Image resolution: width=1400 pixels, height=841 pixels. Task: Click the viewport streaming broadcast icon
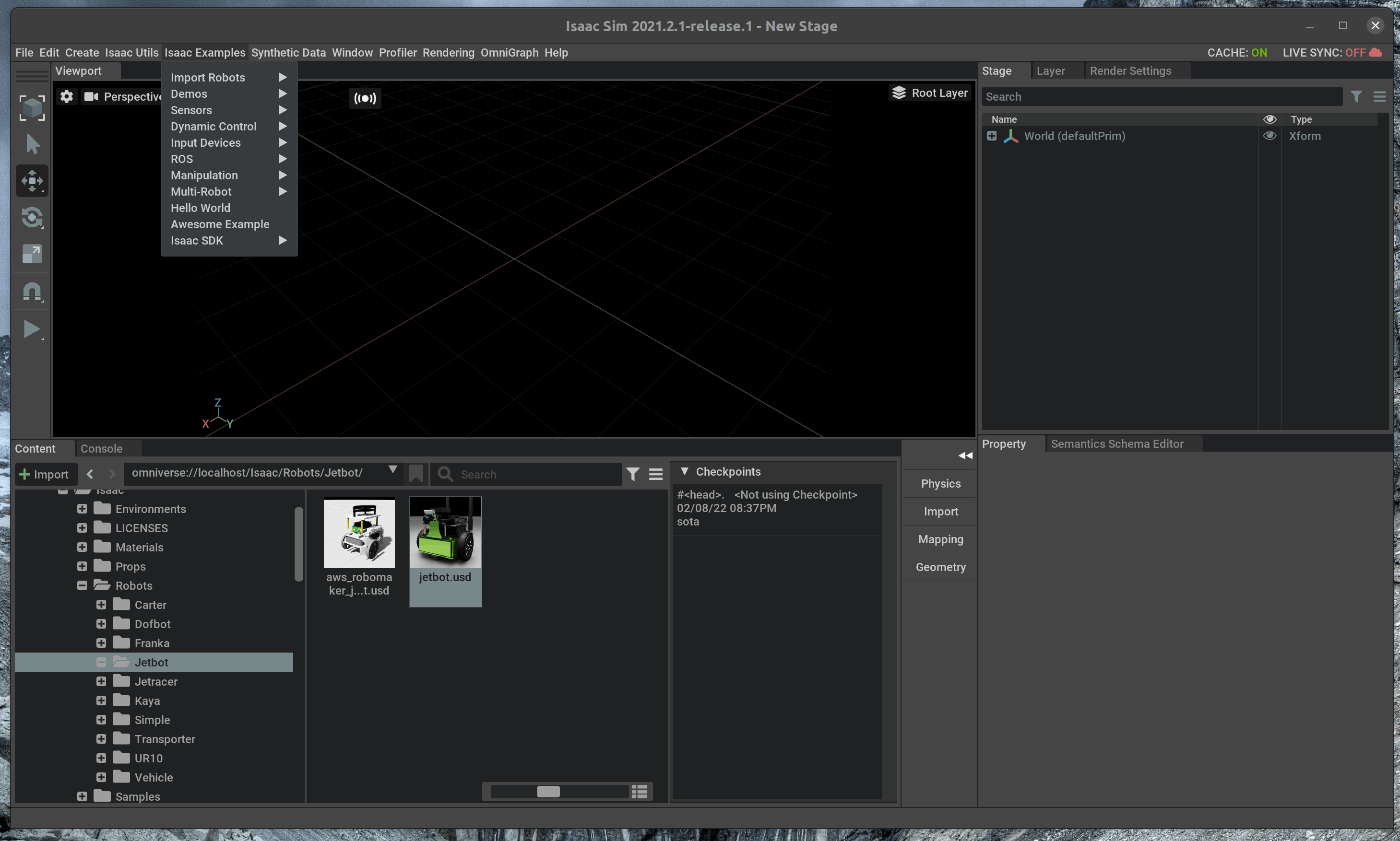click(x=365, y=98)
